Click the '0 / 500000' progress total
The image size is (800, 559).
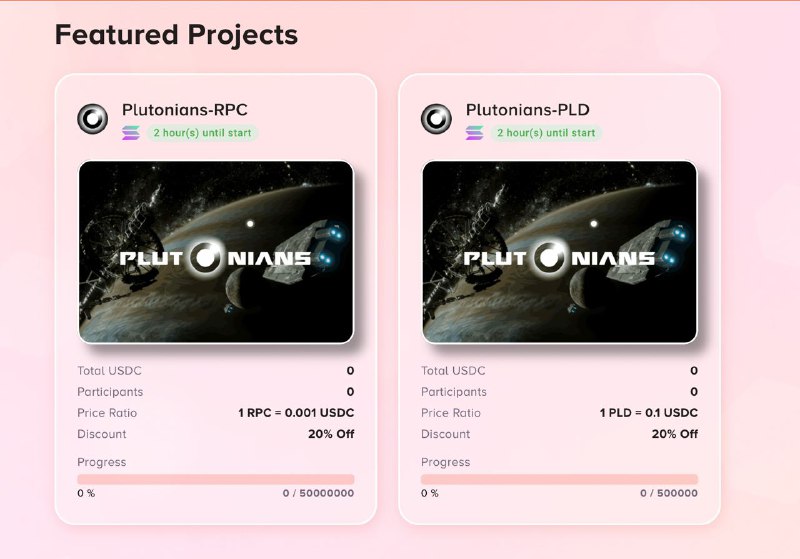coord(669,493)
